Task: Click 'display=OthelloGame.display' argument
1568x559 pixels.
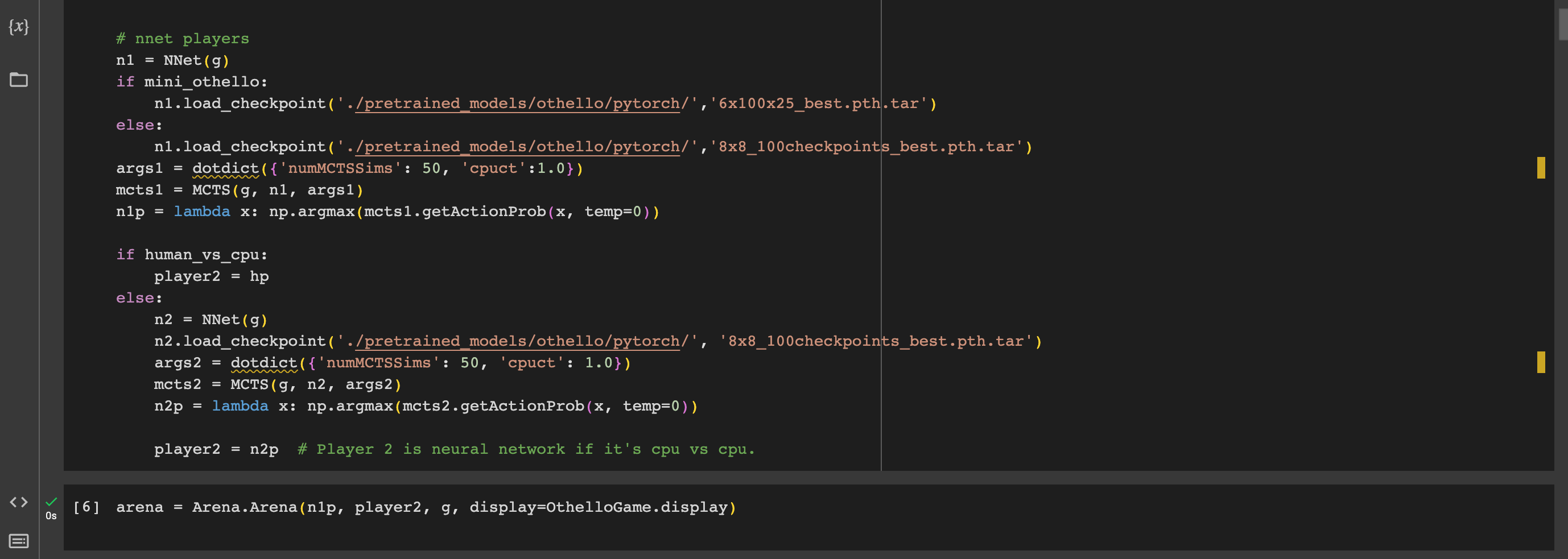Action: (x=599, y=507)
